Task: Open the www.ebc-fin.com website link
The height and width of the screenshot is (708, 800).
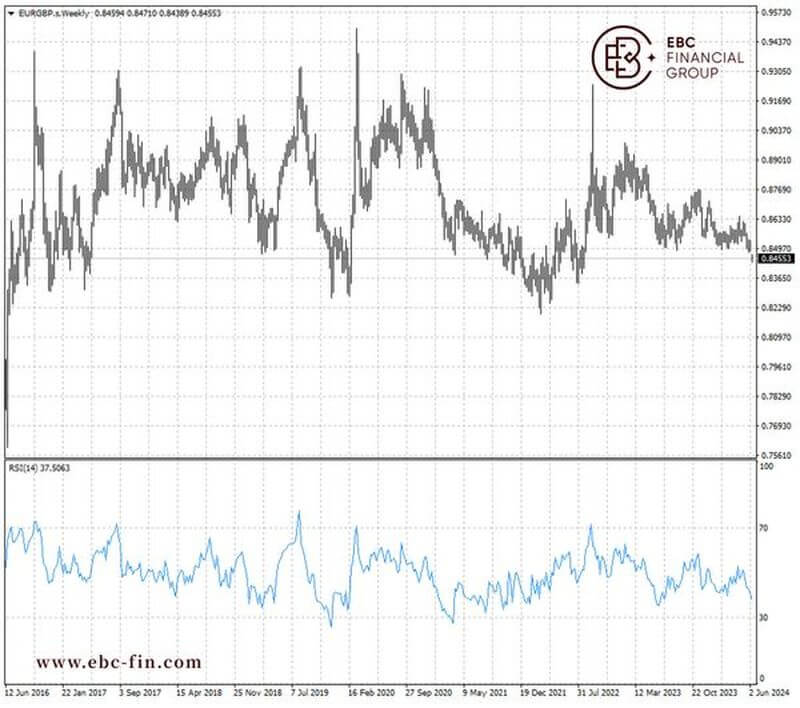Action: (x=118, y=662)
